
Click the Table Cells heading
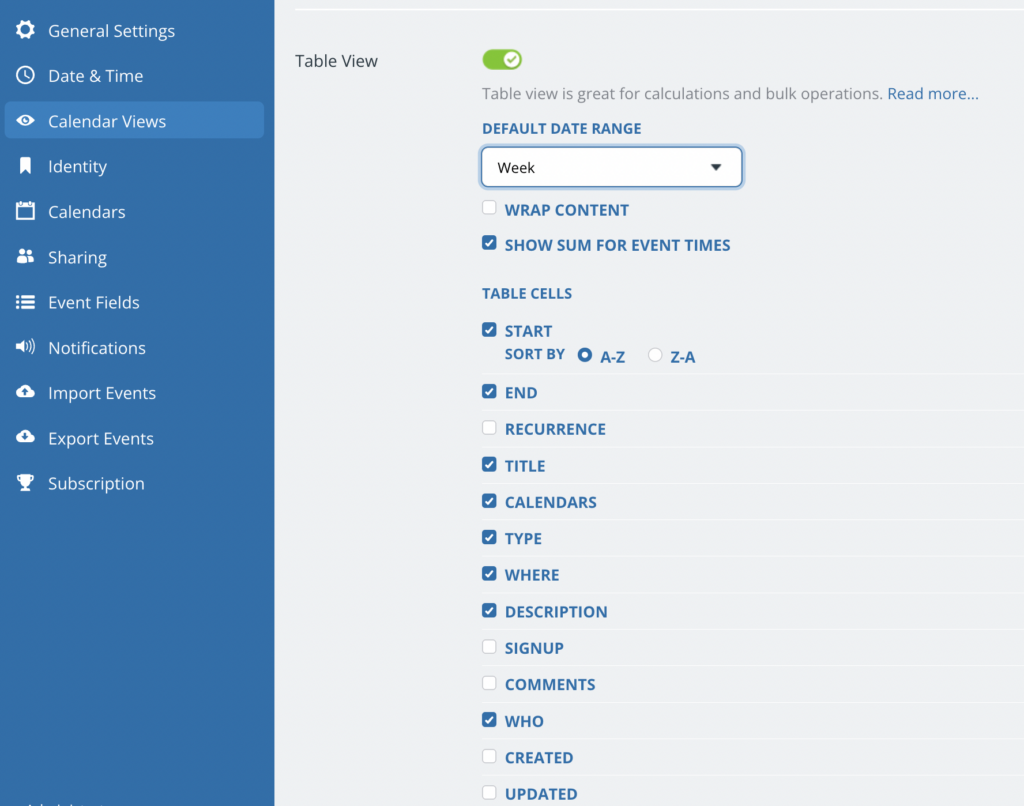point(527,293)
